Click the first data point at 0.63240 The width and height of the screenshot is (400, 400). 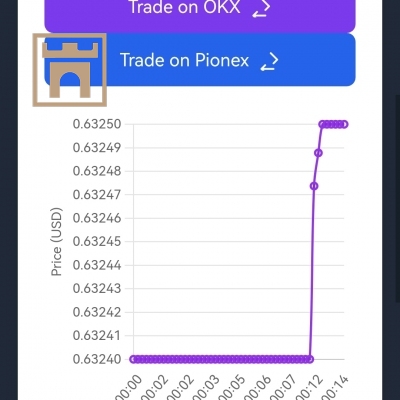coord(133,359)
